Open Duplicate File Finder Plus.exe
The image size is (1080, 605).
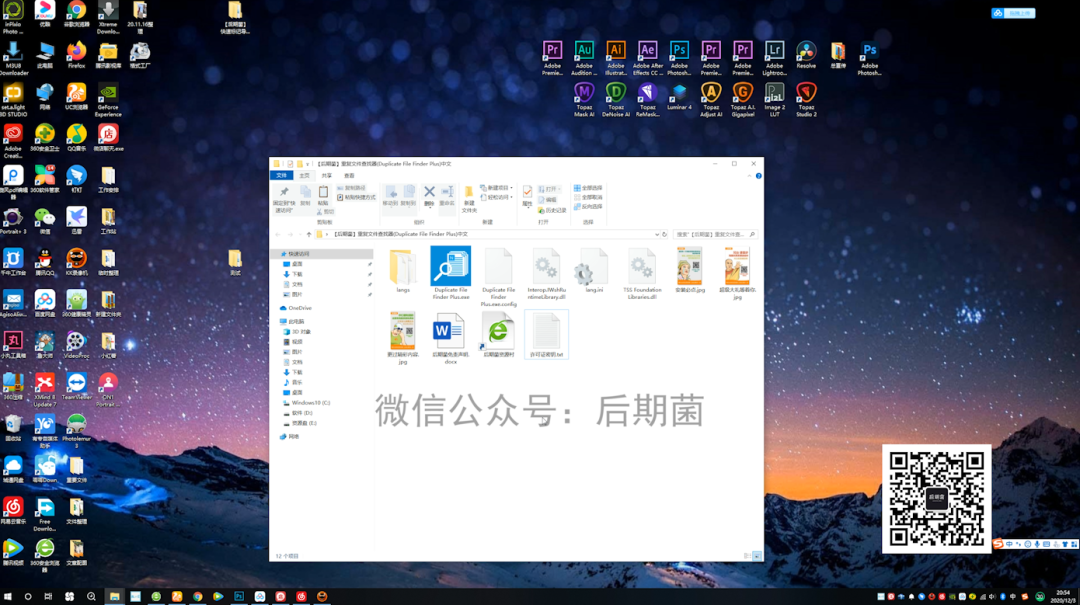tap(450, 267)
